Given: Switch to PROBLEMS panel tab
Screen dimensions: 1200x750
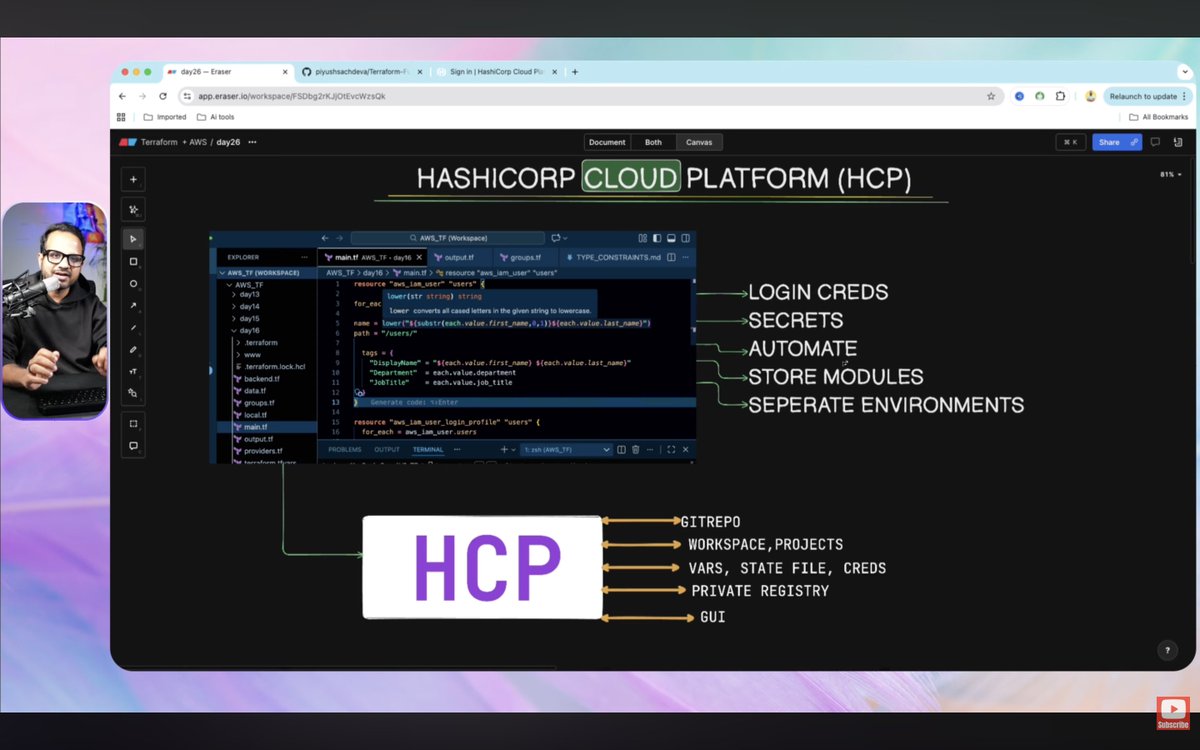Looking at the screenshot, I should coord(345,450).
